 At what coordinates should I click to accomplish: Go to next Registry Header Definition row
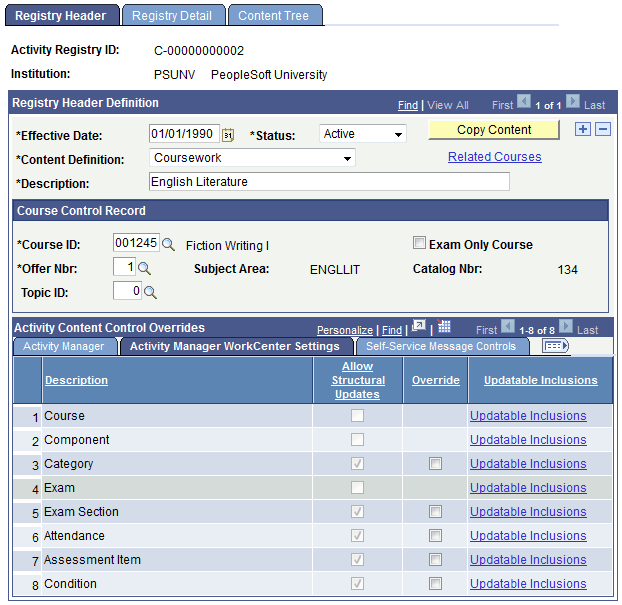click(572, 102)
